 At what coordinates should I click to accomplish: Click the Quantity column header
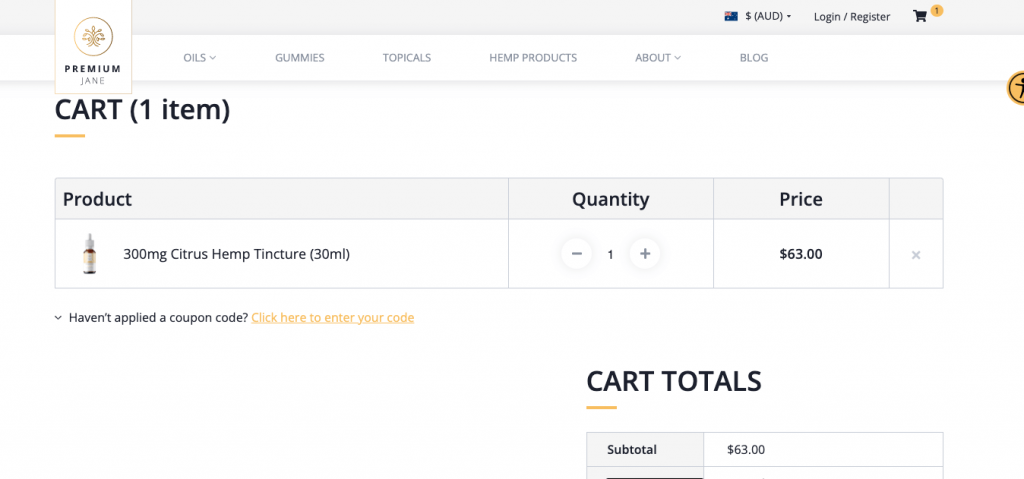point(611,199)
